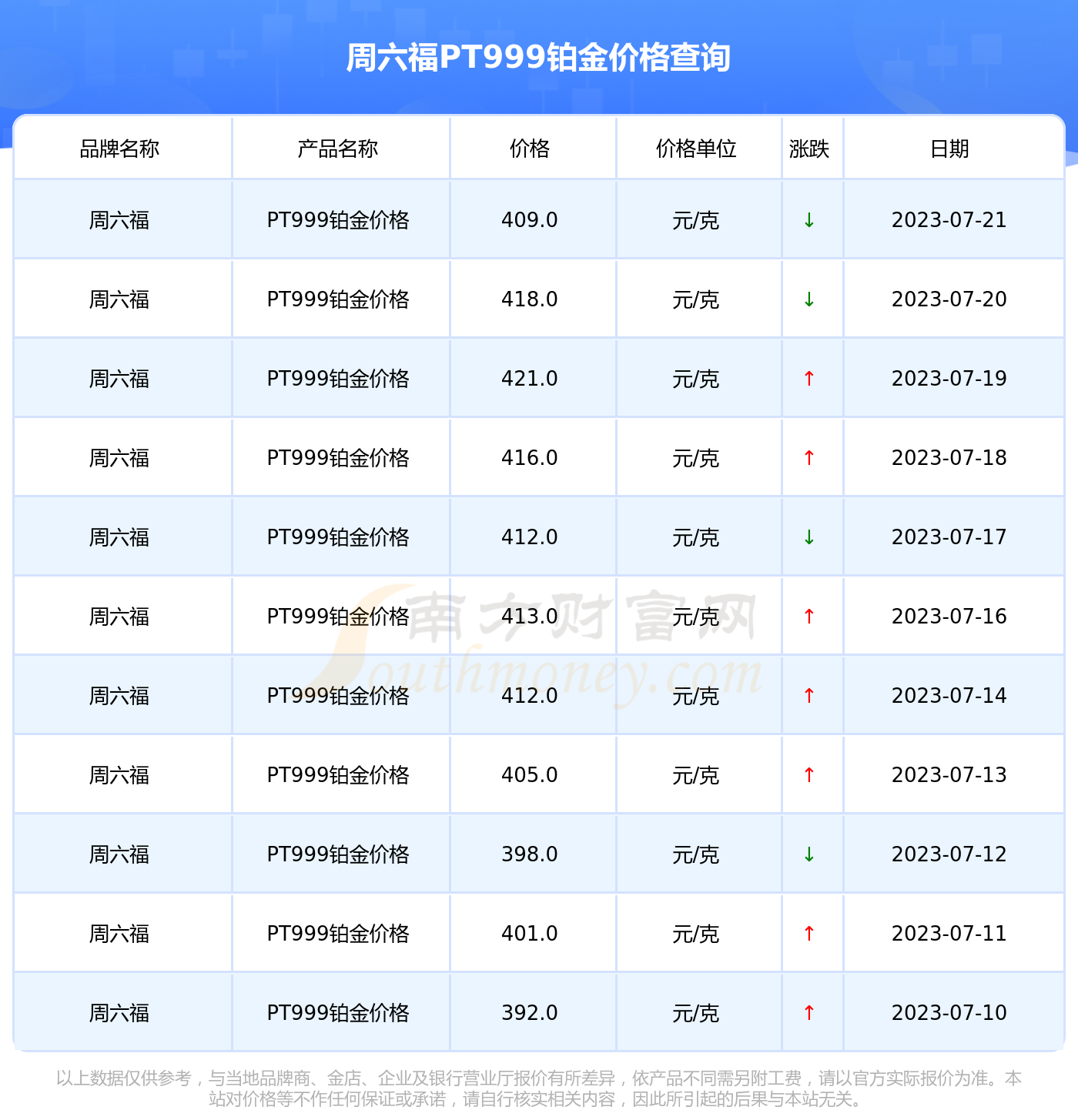Image resolution: width=1078 pixels, height=1120 pixels.
Task: Click 元/克 unit in the 2023-07-10 row
Action: [696, 1014]
